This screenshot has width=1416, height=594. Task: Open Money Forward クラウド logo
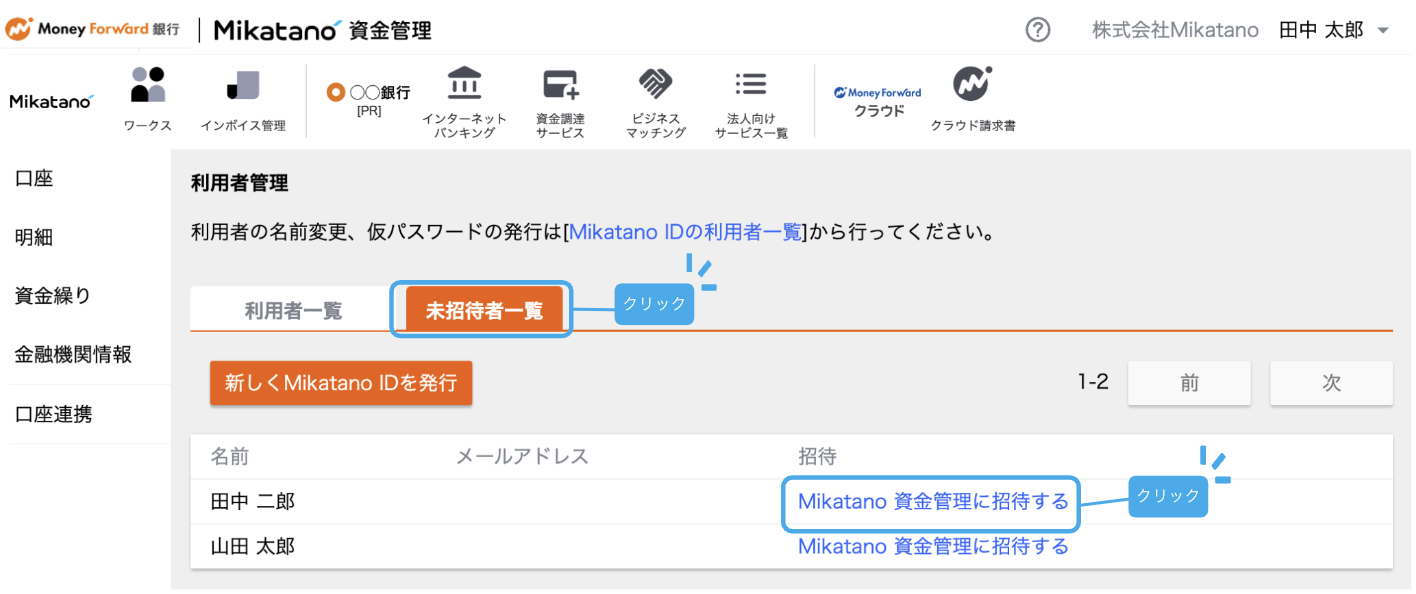[x=878, y=101]
